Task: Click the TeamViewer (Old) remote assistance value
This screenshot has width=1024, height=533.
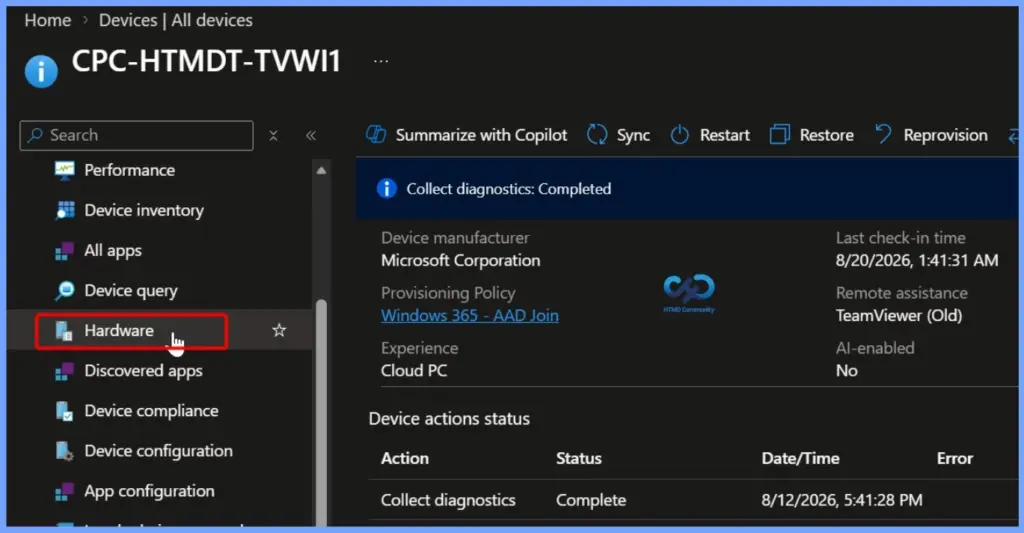Action: (899, 315)
